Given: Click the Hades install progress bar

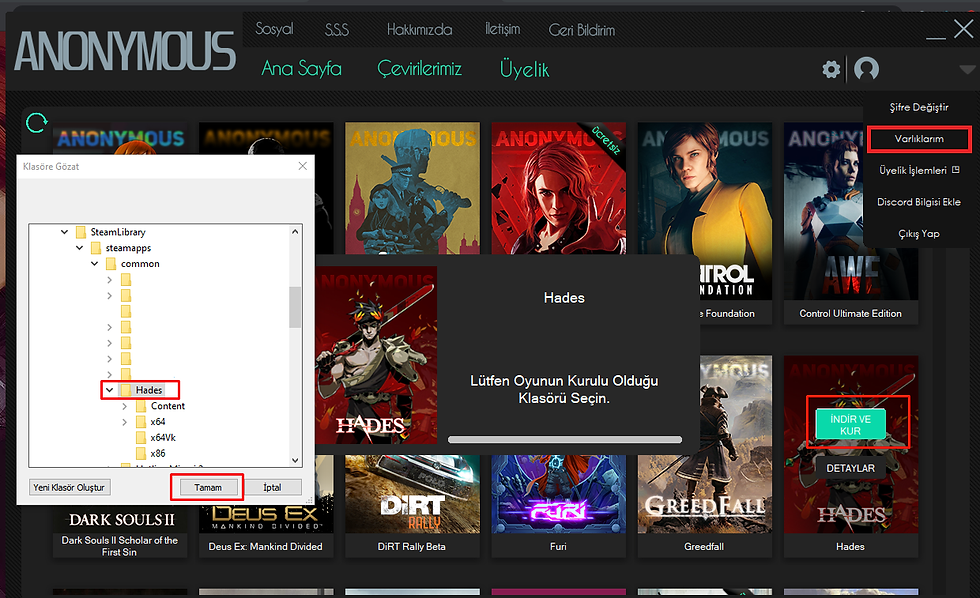Looking at the screenshot, I should (565, 440).
